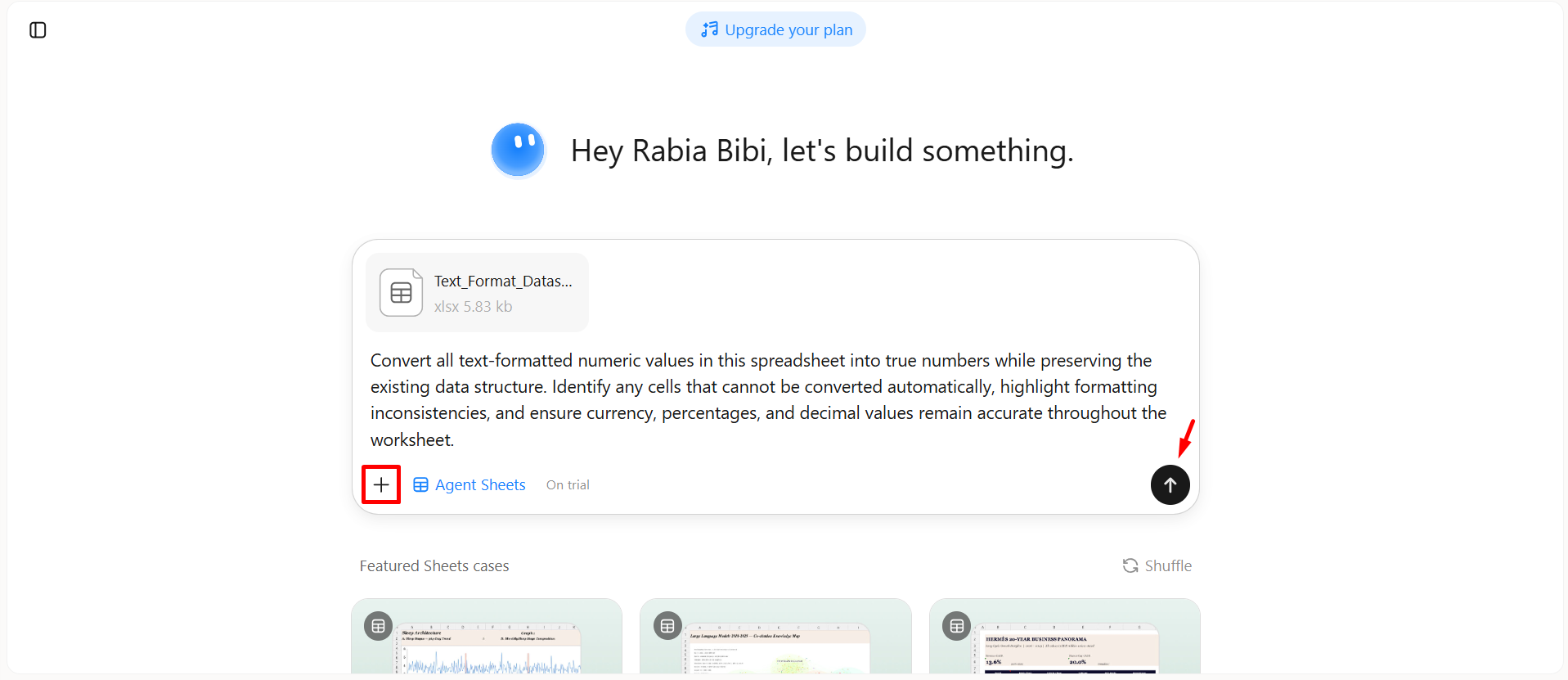This screenshot has height=680, width=1568.
Task: Click the sheet badge on second featured card
Action: point(667,626)
